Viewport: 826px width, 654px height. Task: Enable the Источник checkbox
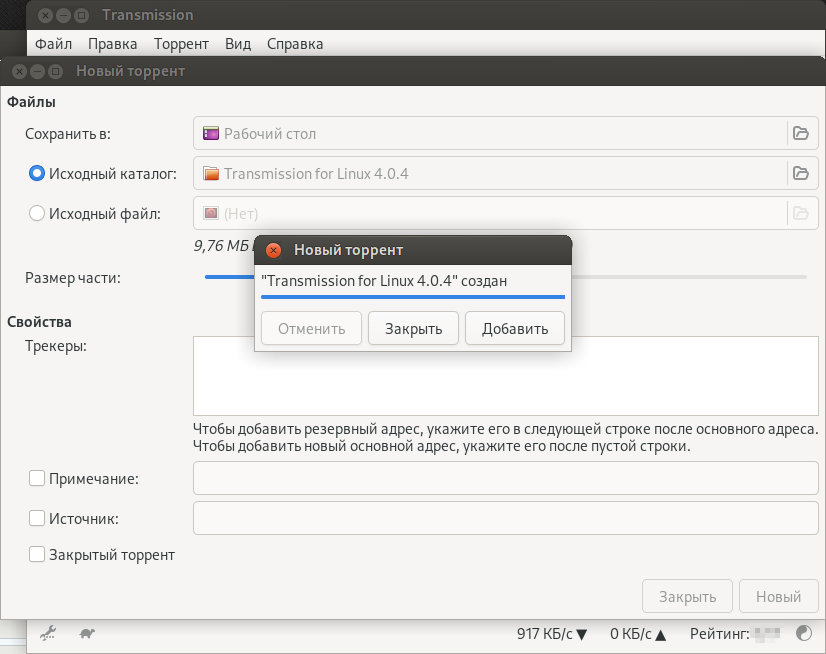point(37,519)
